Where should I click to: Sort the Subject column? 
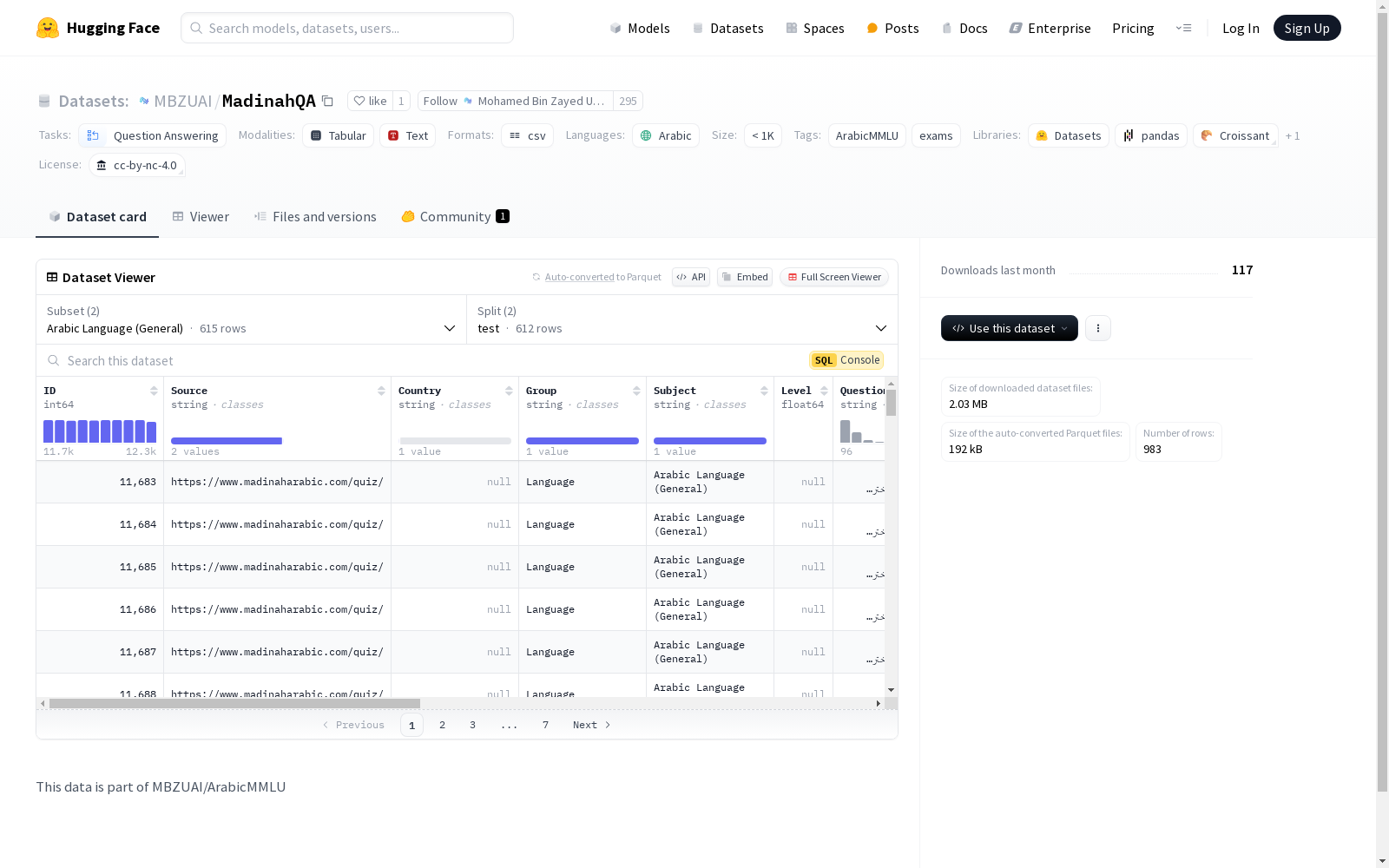pos(764,391)
